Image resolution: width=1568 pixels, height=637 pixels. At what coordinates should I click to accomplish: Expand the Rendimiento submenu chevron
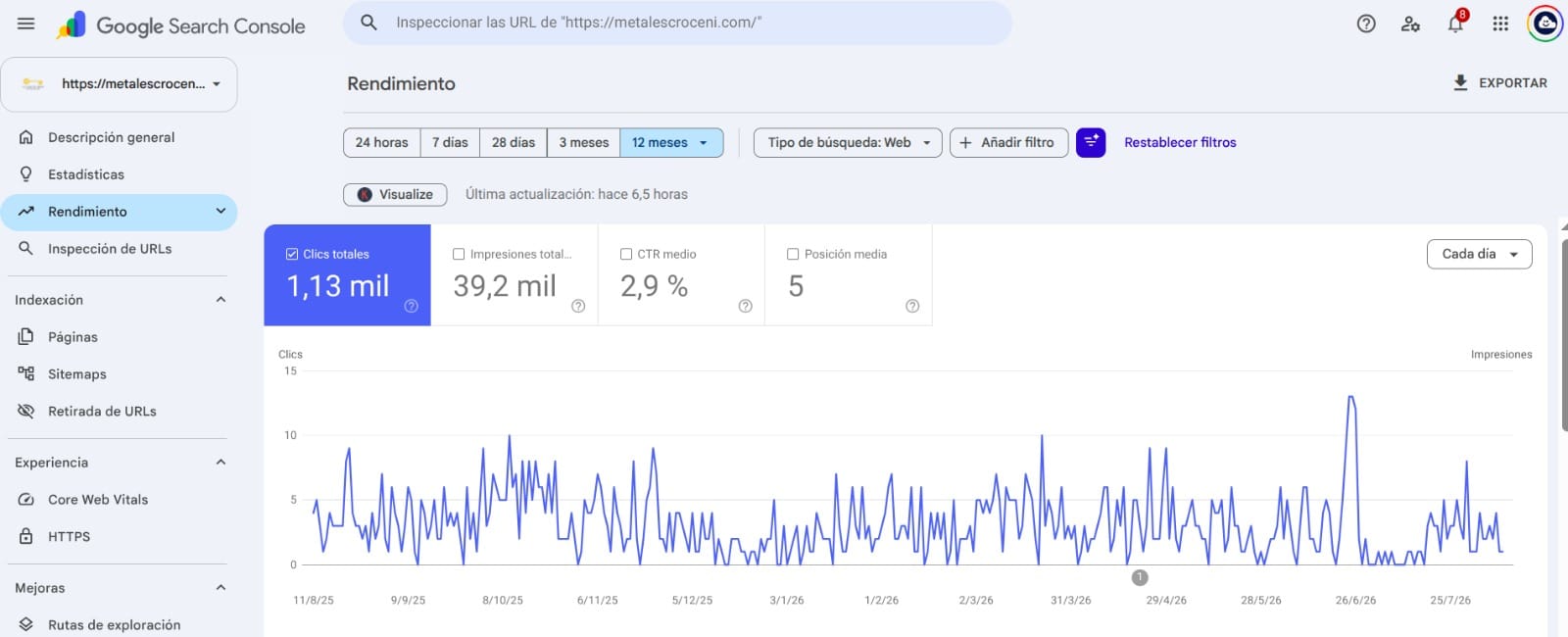tap(220, 212)
